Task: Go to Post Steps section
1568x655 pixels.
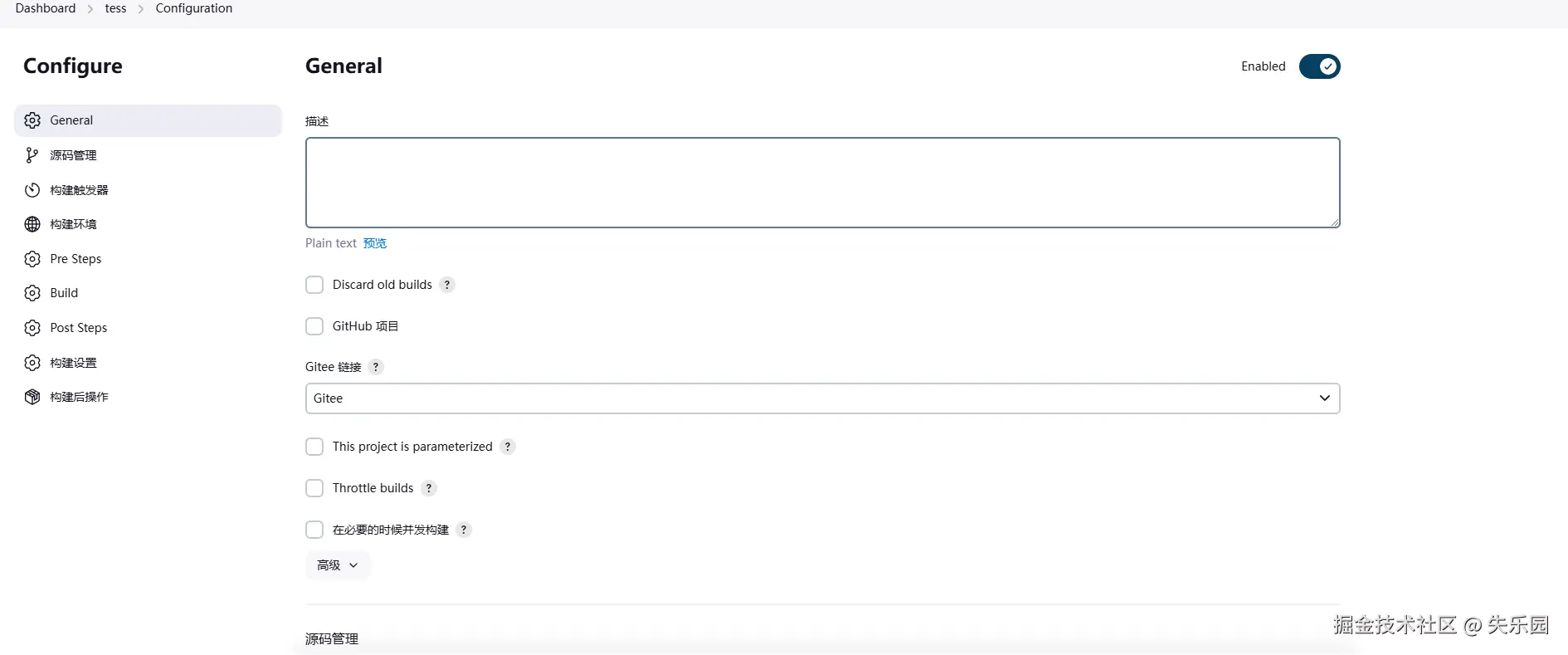Action: coord(79,328)
